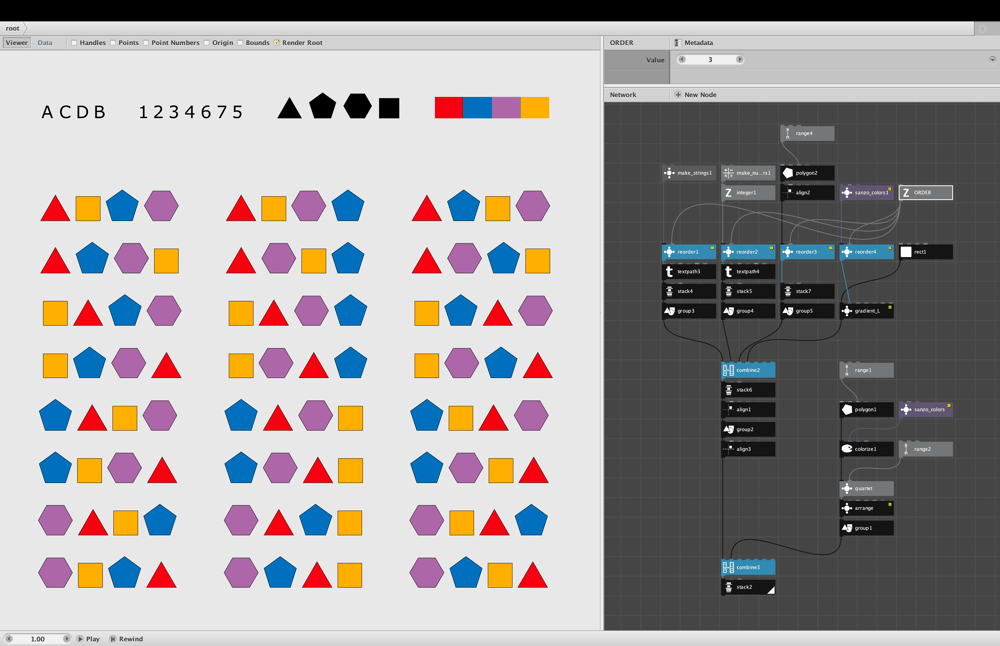Open the Value parameter dropdown arrow
Screen dimensions: 1000x646
992,59
